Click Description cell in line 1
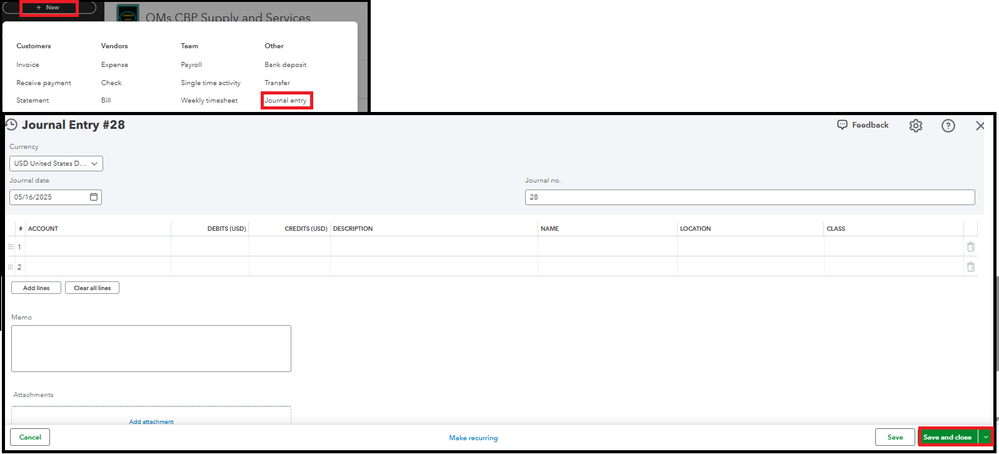 point(434,246)
